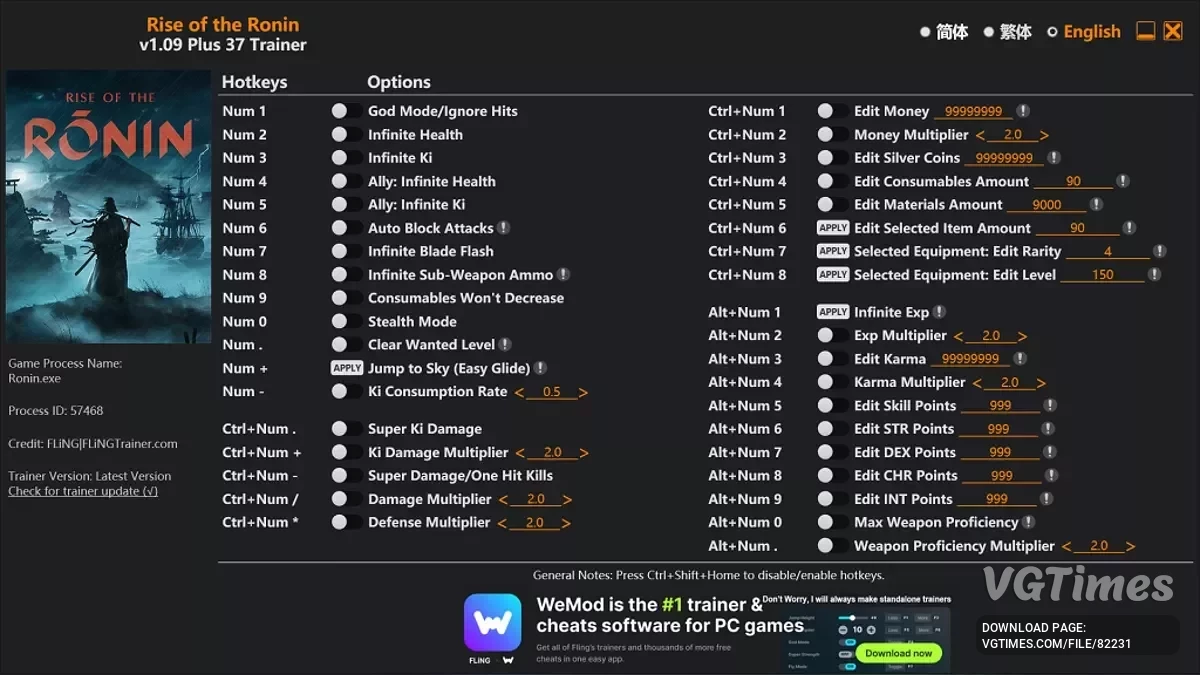1200x675 pixels.
Task: Click info icon for Selected Equipment: Edit Level
Action: (x=1155, y=274)
